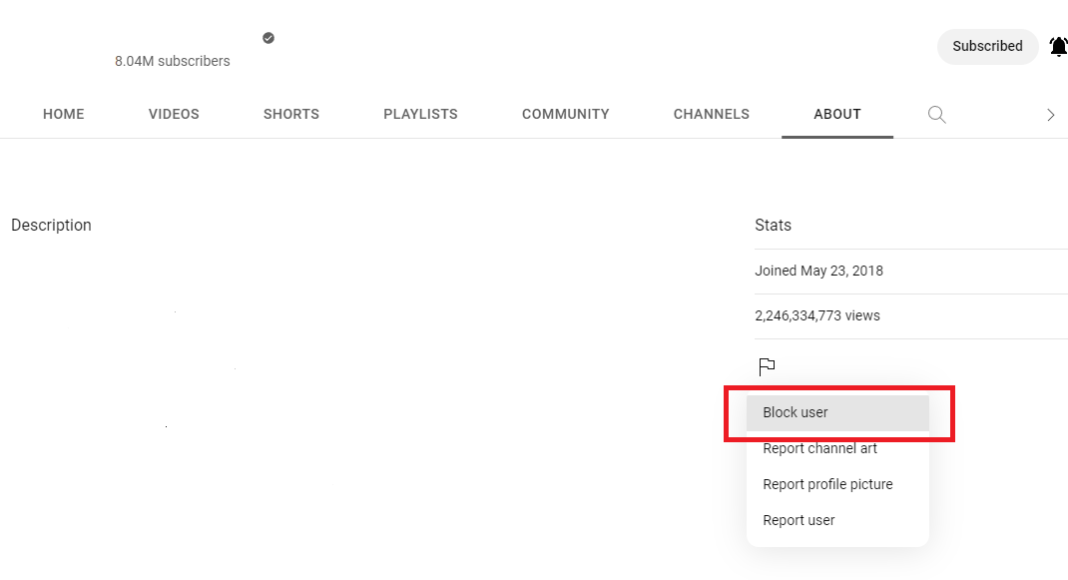Switch to the CHANNELS tab
The width and height of the screenshot is (1068, 580).
[711, 114]
